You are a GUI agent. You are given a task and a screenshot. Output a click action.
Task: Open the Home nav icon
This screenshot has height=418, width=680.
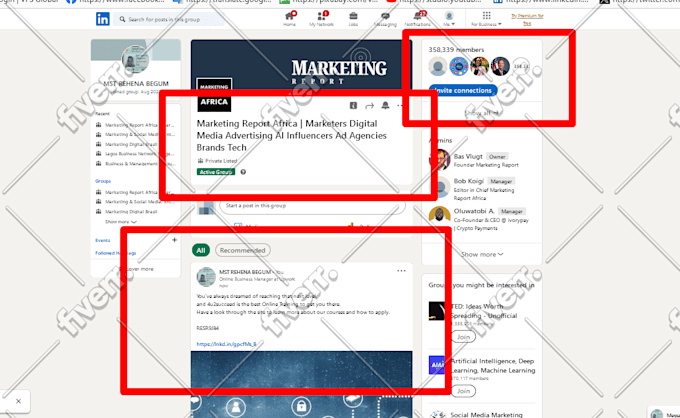coord(289,18)
